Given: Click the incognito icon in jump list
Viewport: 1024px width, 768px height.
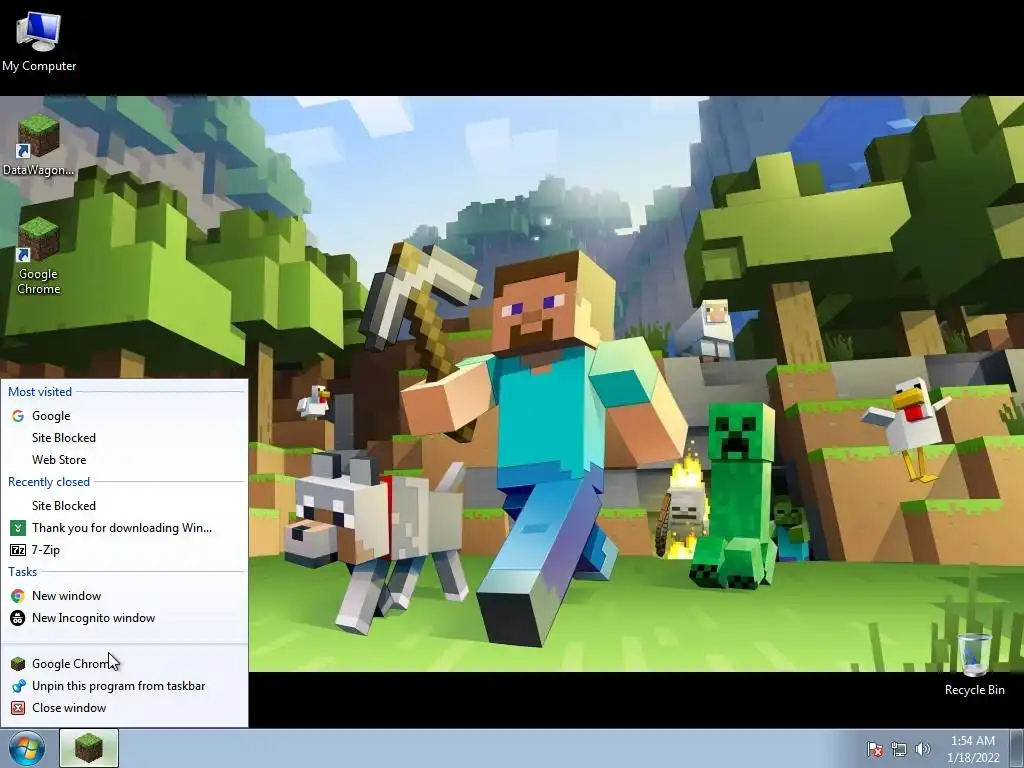Looking at the screenshot, I should (18, 618).
